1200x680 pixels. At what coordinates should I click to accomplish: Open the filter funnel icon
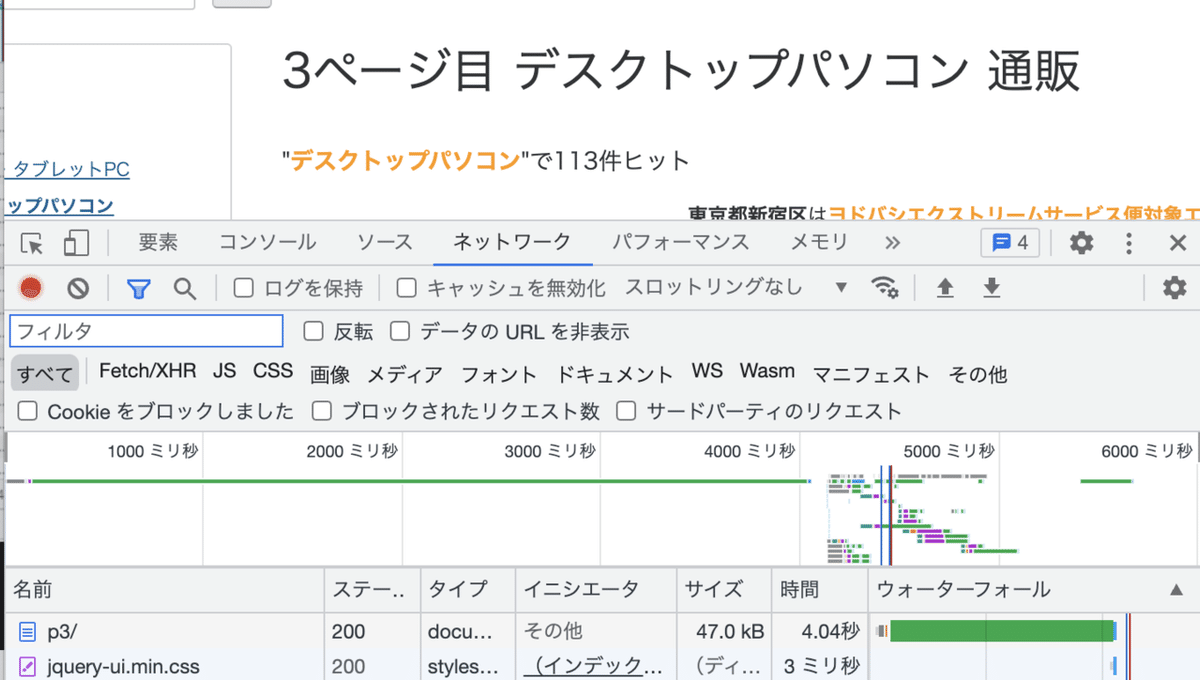point(138,288)
